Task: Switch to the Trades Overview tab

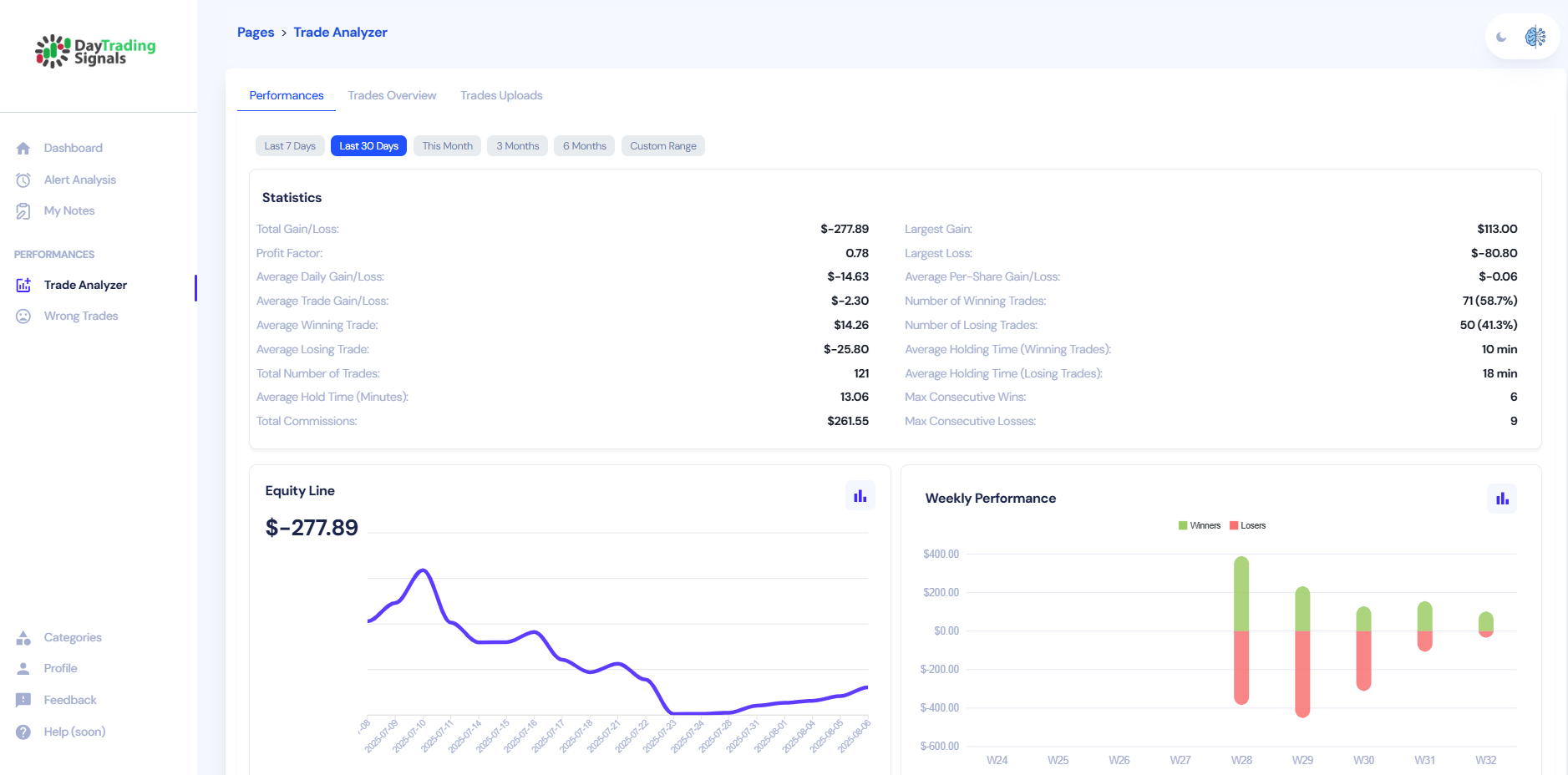Action: pyautogui.click(x=392, y=96)
